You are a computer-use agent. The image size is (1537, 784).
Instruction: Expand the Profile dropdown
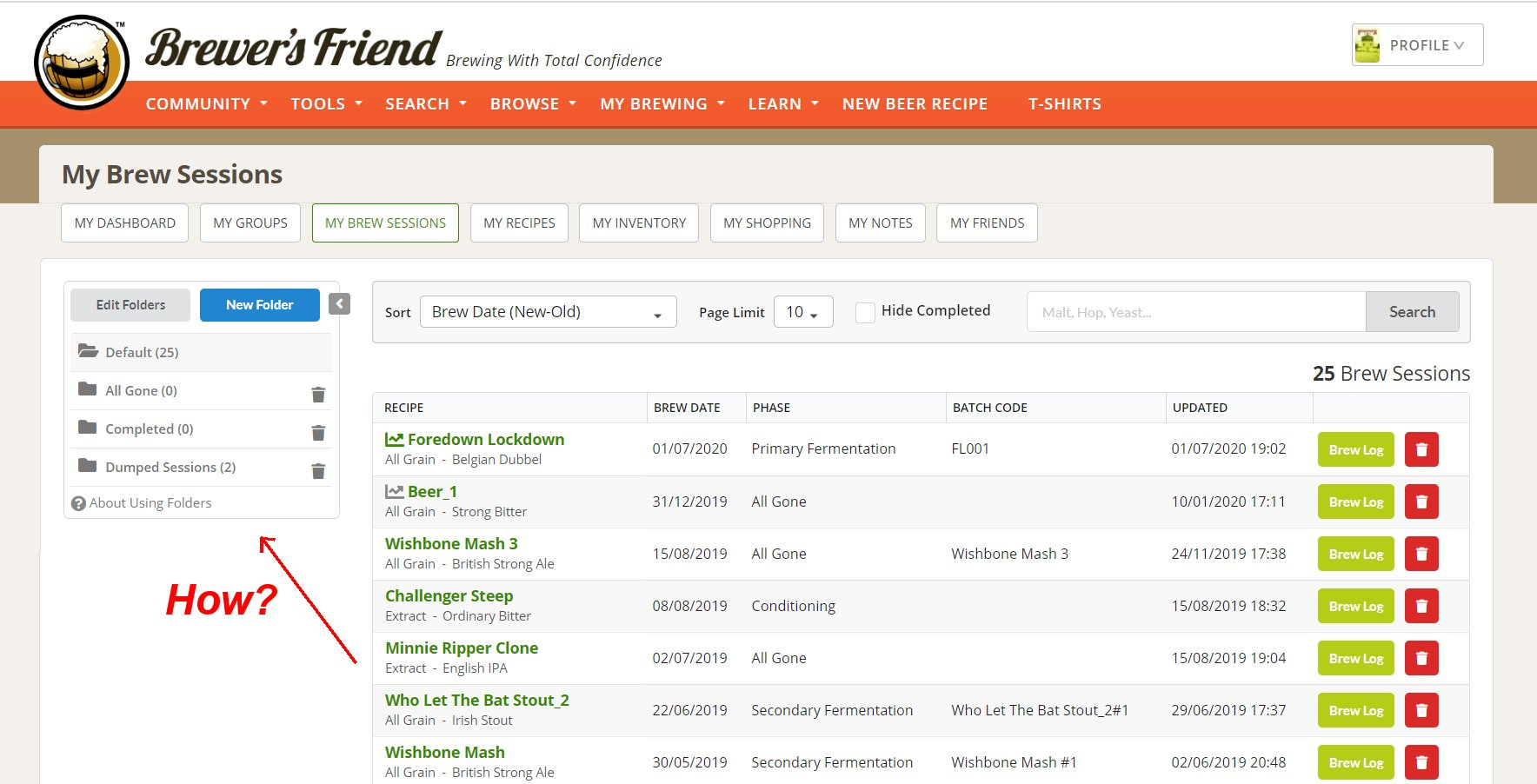[x=1417, y=45]
